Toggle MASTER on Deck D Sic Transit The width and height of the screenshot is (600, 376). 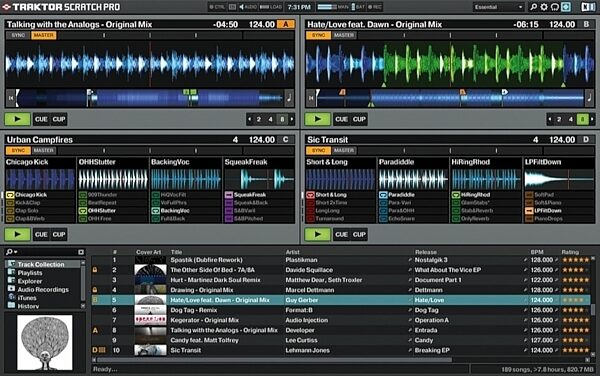(344, 150)
